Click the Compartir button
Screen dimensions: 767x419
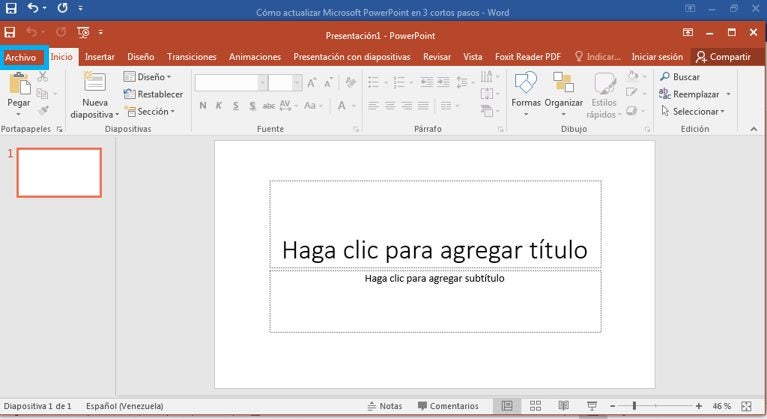coord(723,57)
